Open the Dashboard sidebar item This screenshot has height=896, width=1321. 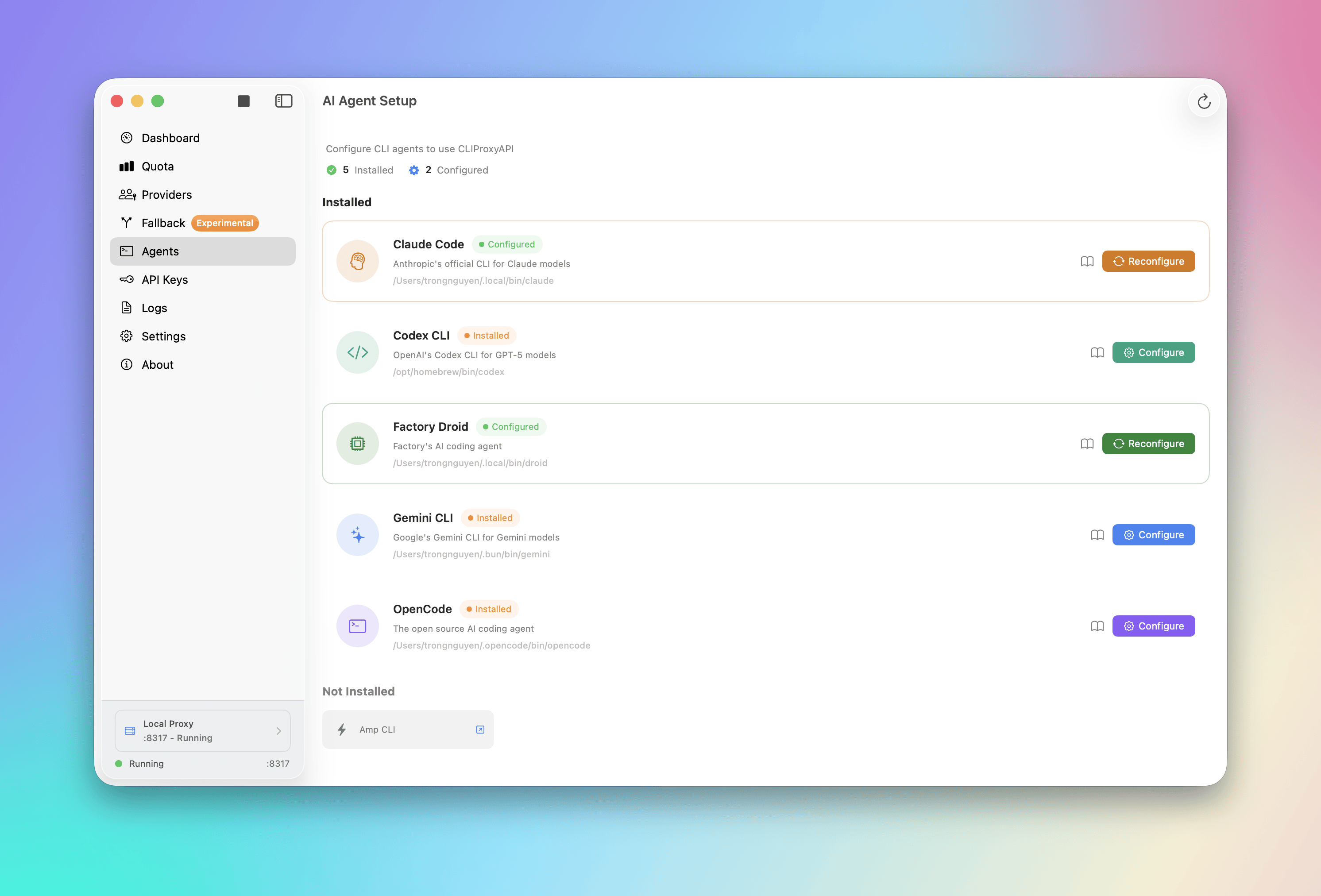click(170, 138)
